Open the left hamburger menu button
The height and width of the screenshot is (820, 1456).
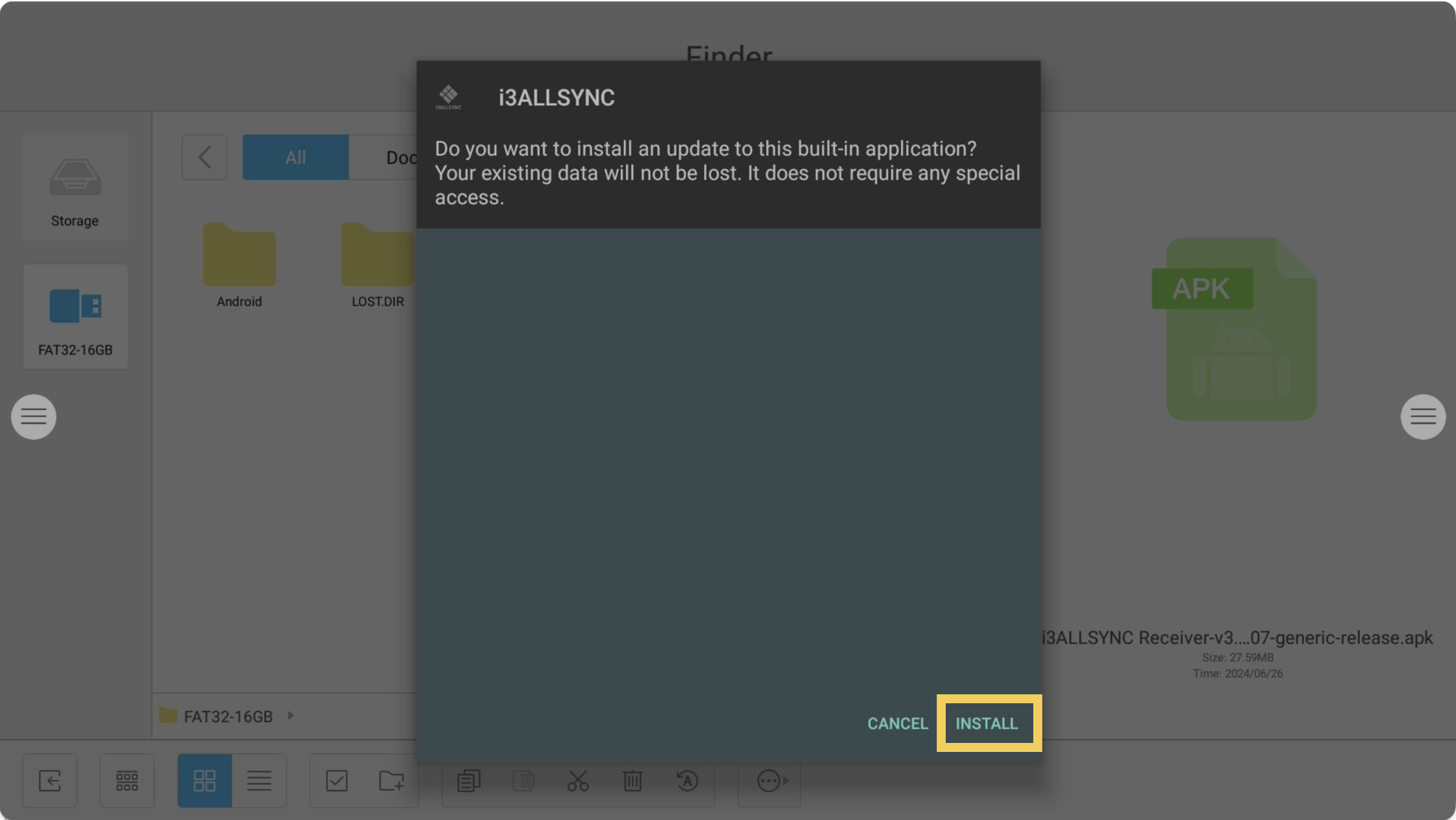click(34, 417)
